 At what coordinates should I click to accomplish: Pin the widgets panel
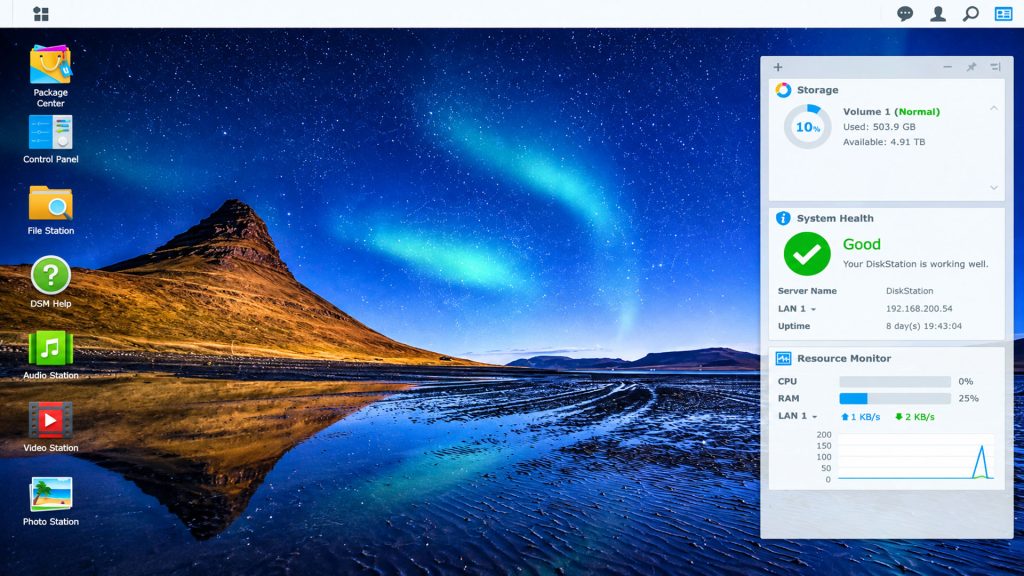[x=972, y=67]
